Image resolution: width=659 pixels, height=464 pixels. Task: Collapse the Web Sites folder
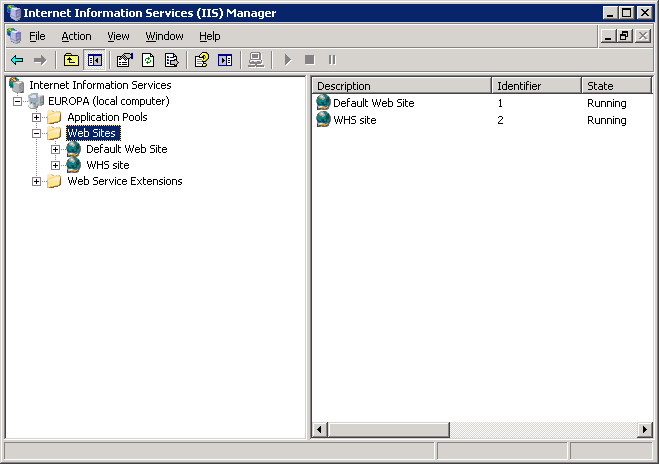[37, 133]
